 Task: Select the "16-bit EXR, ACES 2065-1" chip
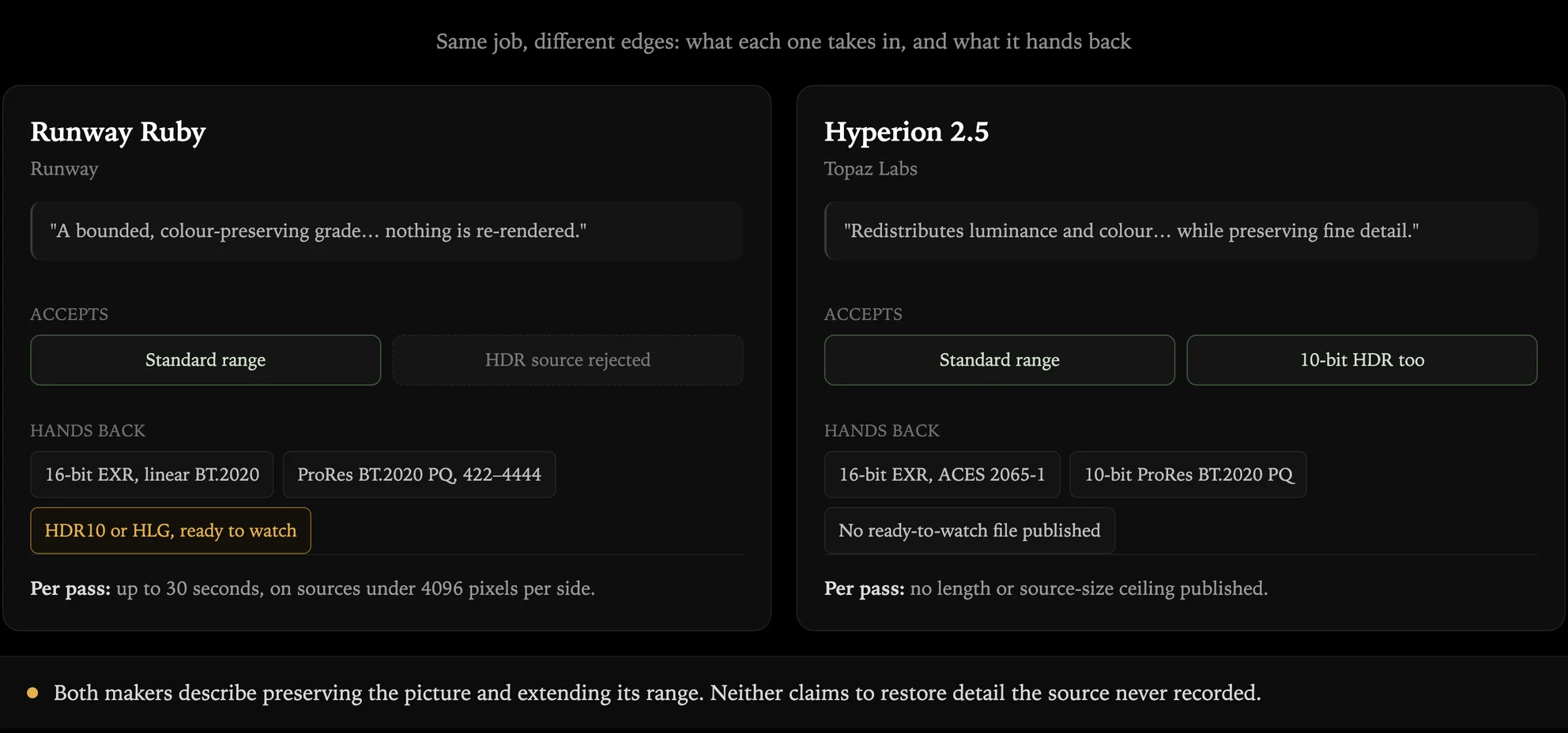[x=942, y=475]
